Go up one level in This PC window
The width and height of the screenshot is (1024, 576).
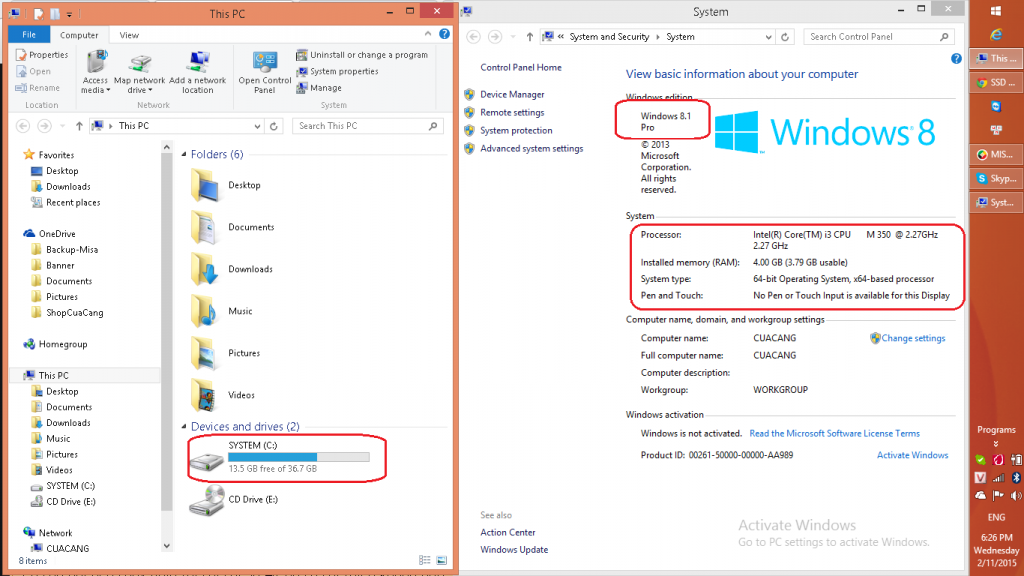(79, 126)
